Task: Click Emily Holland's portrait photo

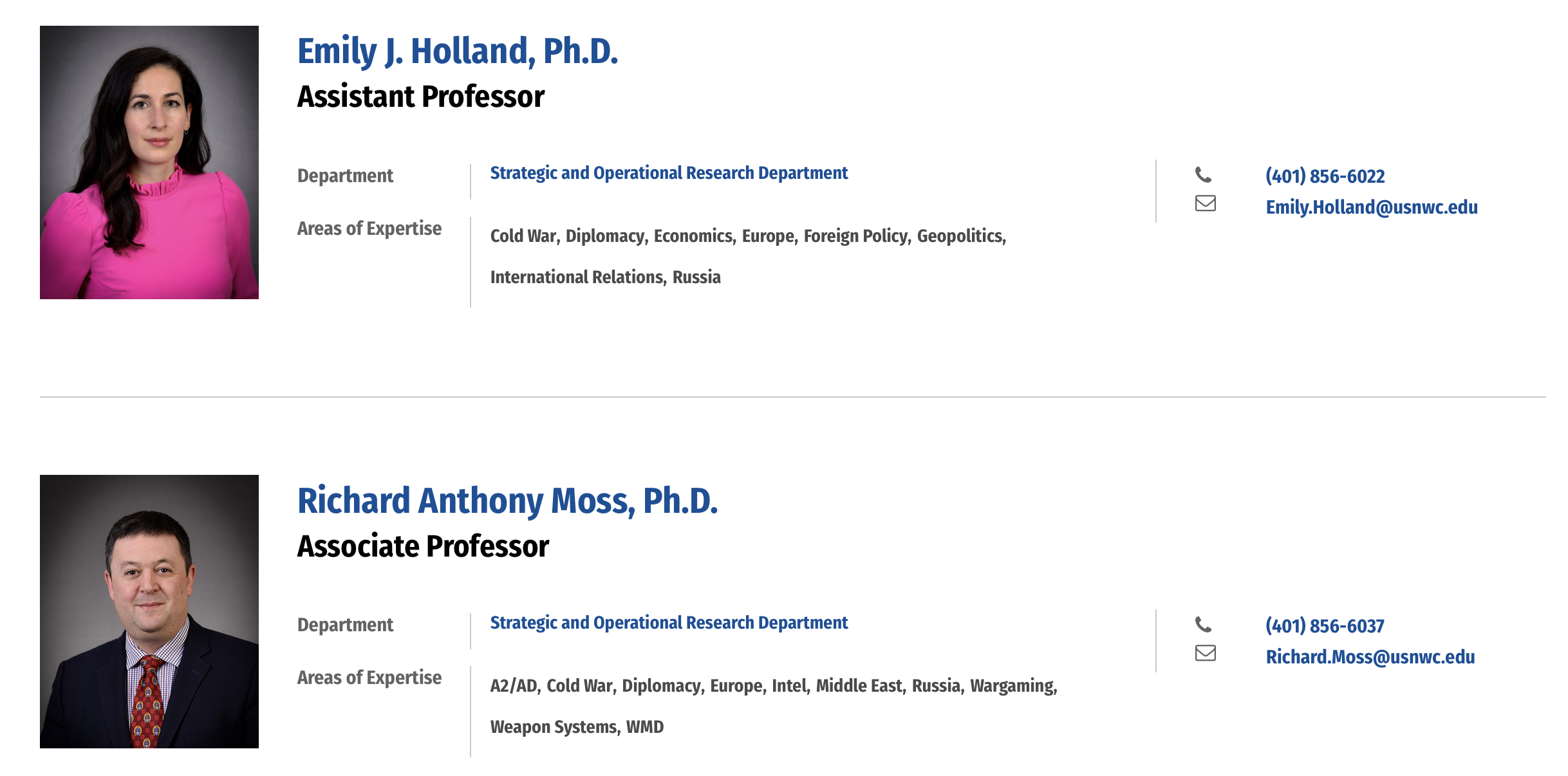Action: pos(149,162)
